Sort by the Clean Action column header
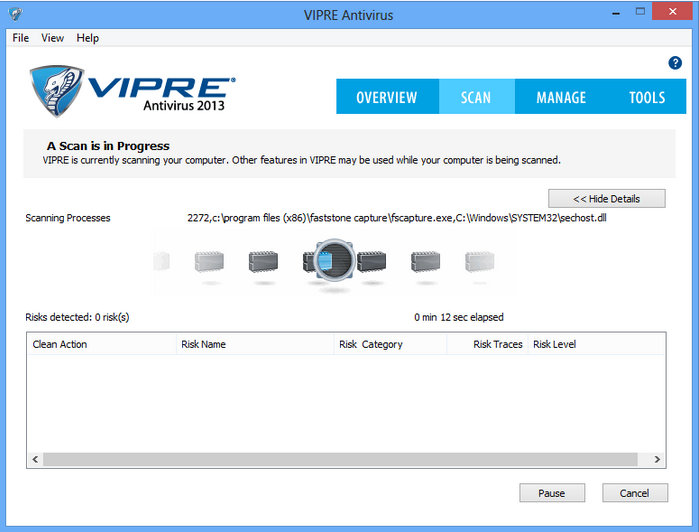The height and width of the screenshot is (532, 699). tap(102, 344)
